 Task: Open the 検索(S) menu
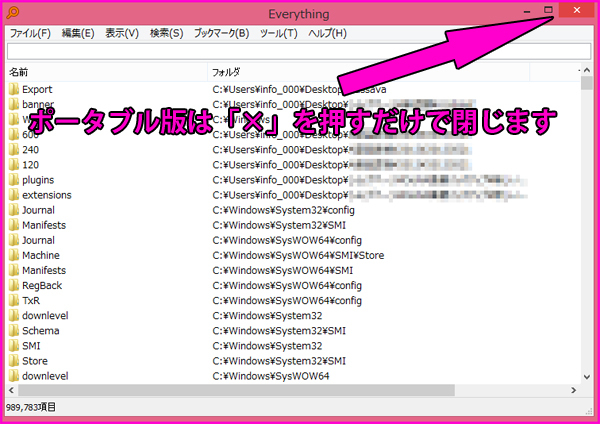pyautogui.click(x=166, y=33)
